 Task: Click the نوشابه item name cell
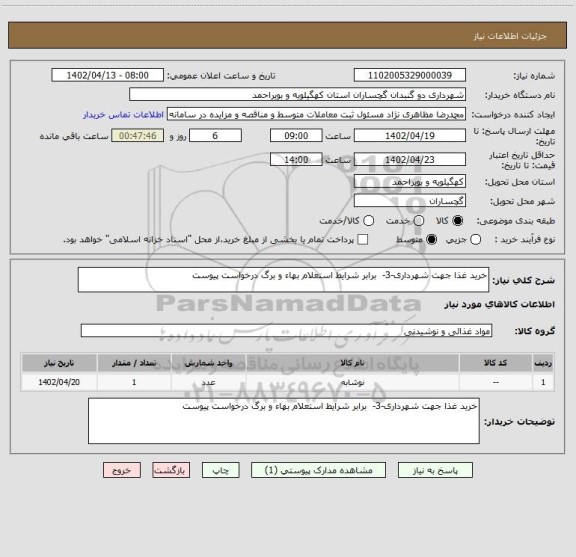[x=352, y=382]
